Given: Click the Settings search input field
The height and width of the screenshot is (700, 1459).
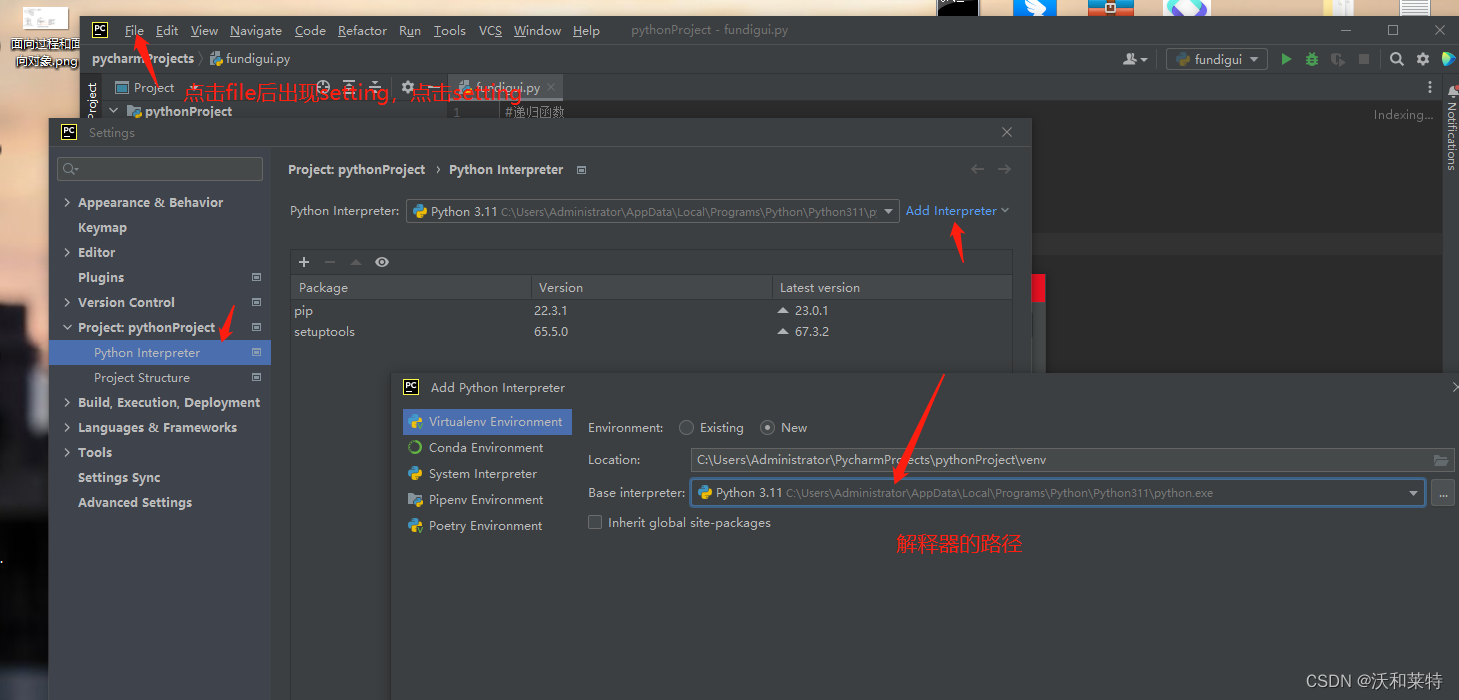Looking at the screenshot, I should click(160, 169).
